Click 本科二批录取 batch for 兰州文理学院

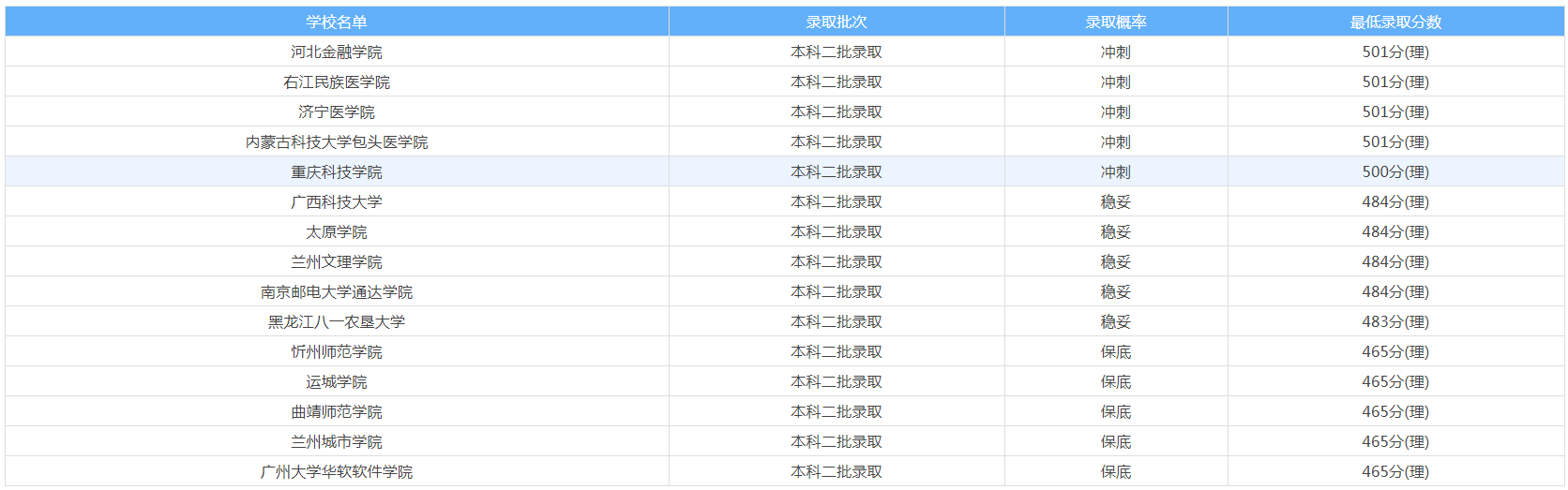coord(837,261)
